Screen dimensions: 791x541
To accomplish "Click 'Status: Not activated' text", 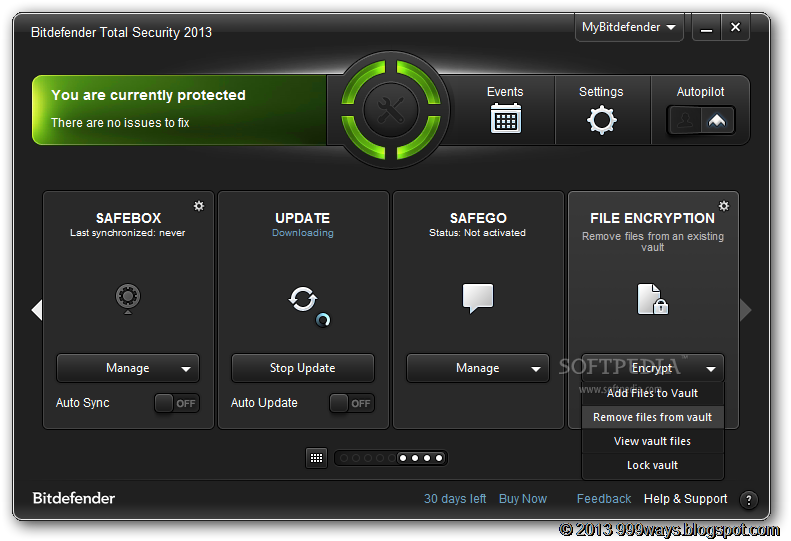I will pyautogui.click(x=477, y=233).
